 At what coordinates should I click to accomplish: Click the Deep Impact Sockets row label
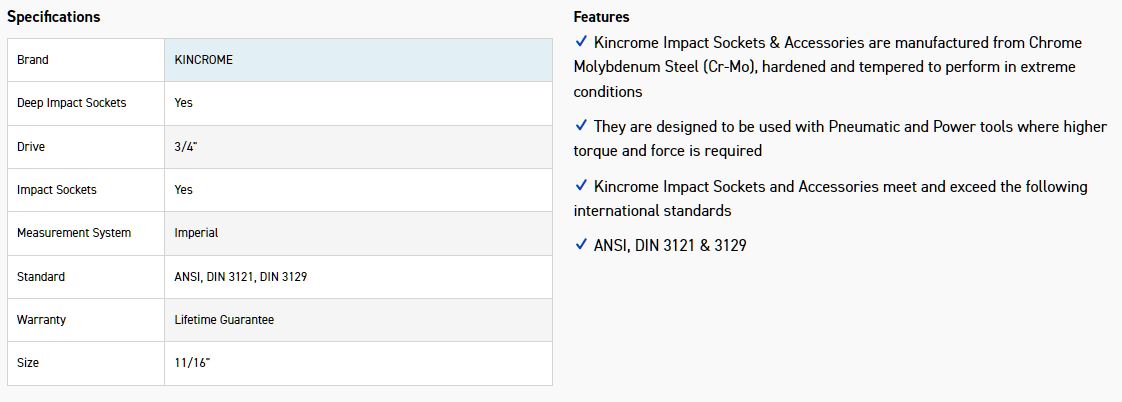pos(71,103)
